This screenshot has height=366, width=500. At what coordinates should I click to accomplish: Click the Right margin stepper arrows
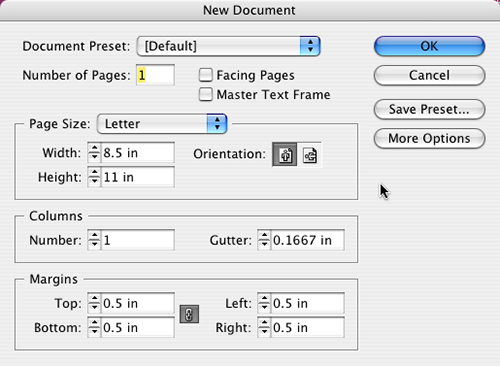(264, 327)
